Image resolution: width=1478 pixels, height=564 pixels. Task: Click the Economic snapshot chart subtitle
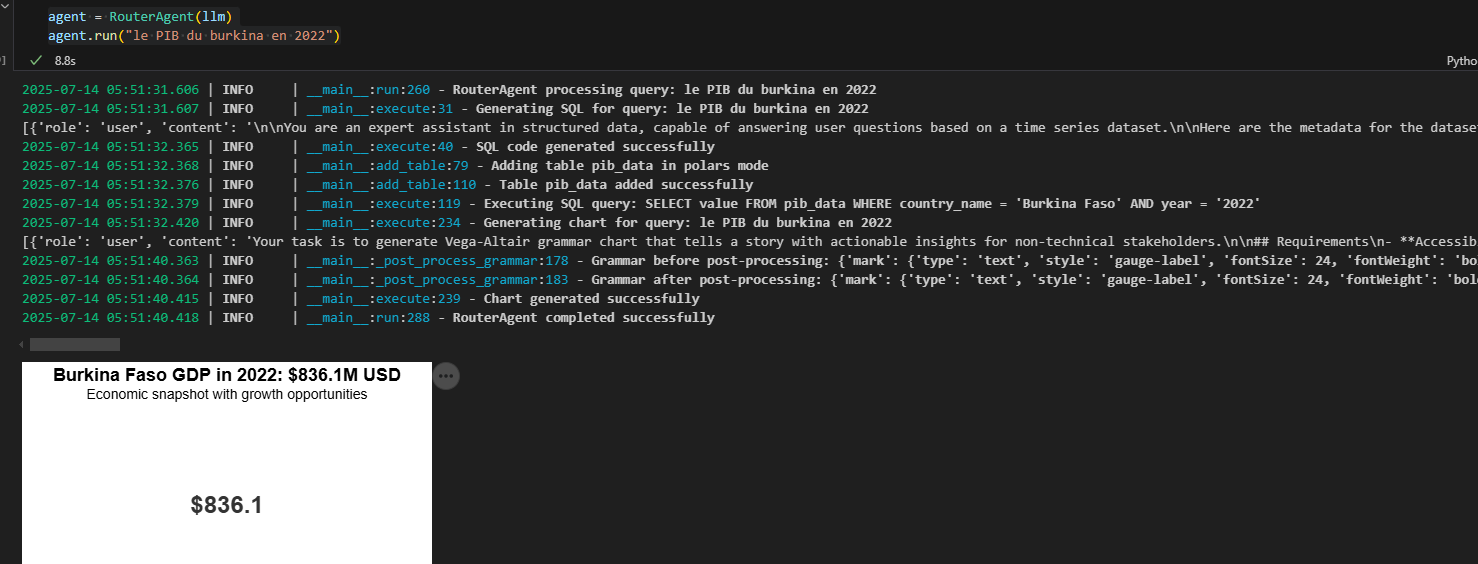227,394
